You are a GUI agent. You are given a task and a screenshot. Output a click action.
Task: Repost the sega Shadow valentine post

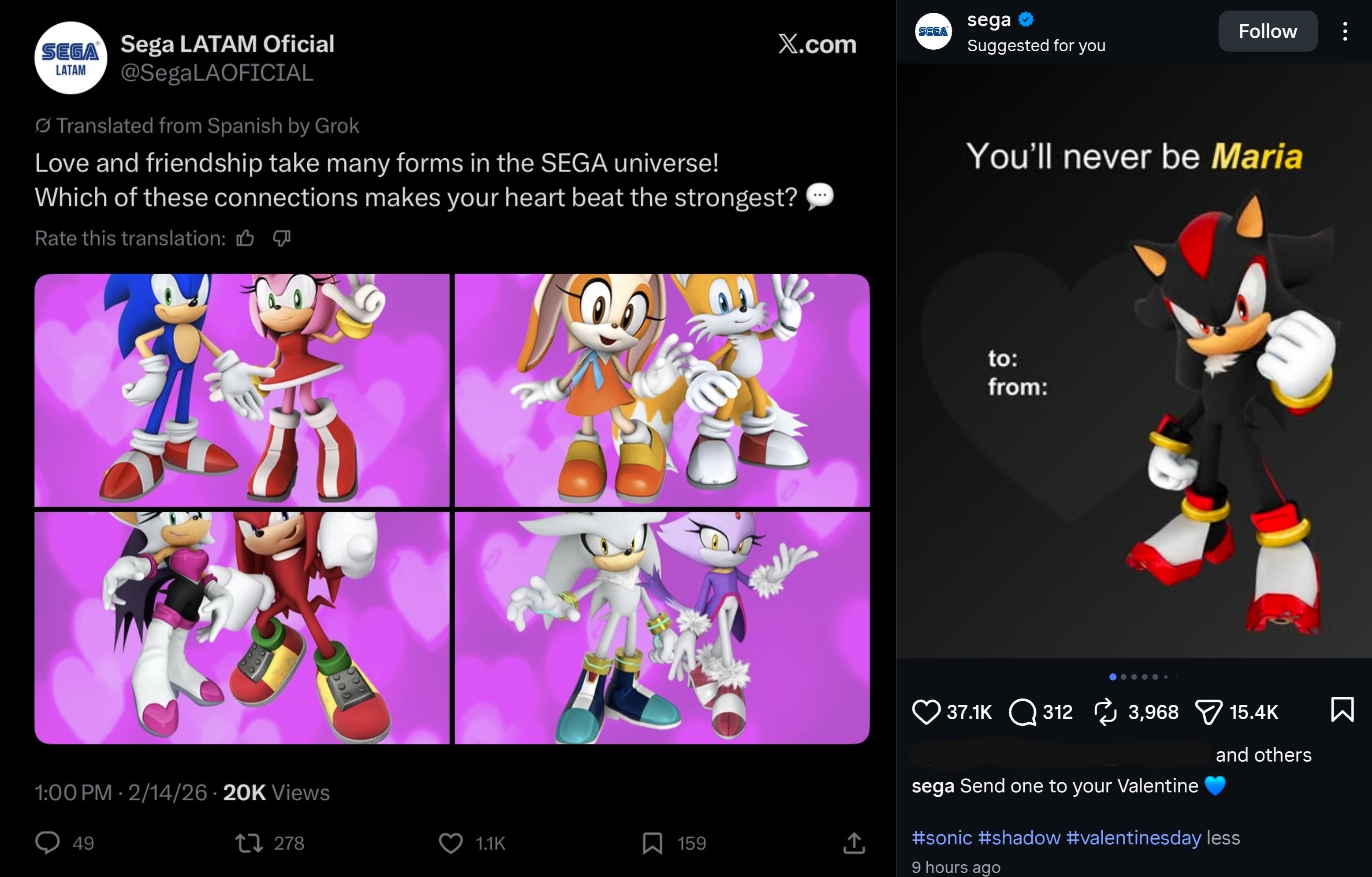[1106, 712]
